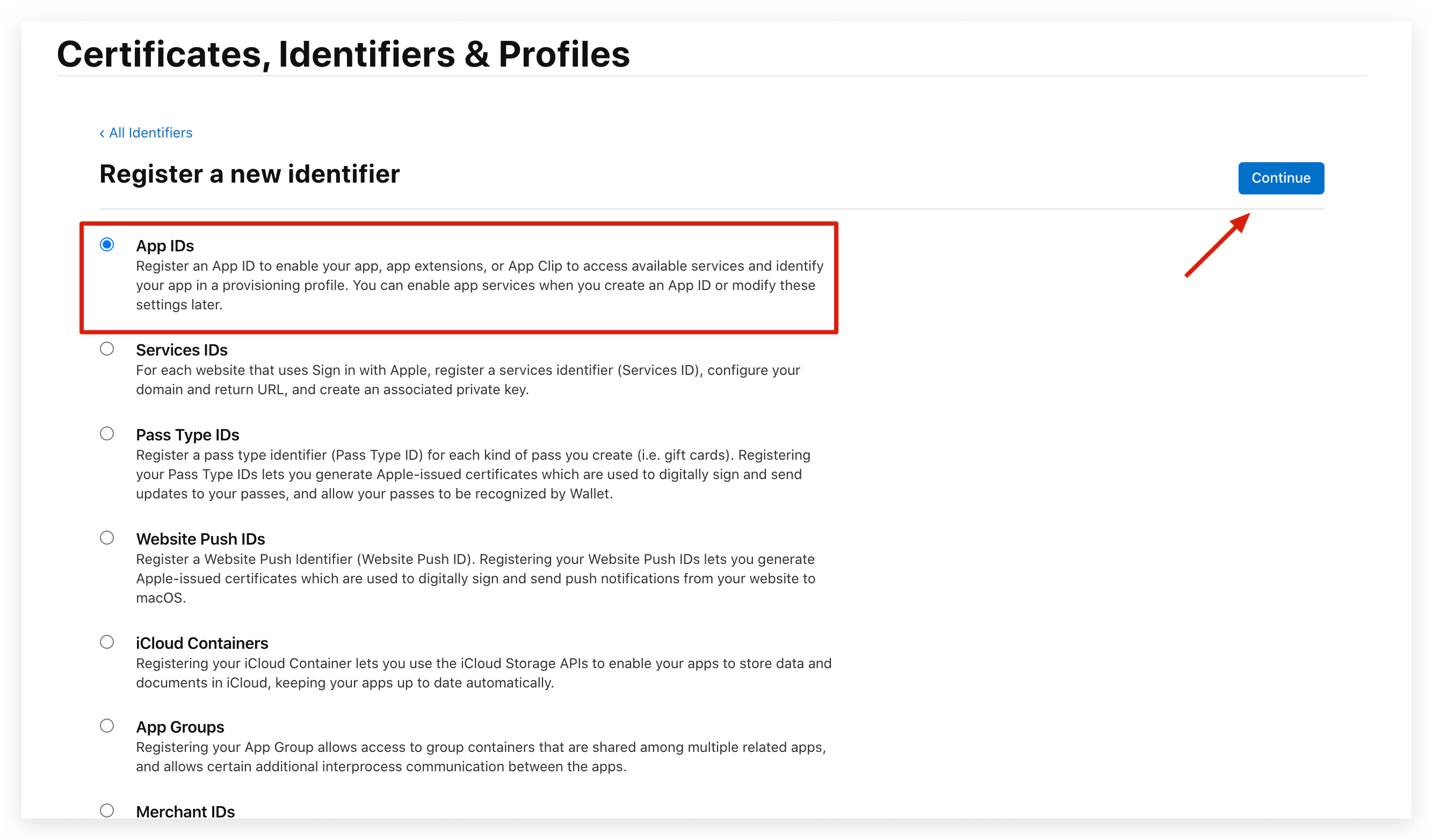Click the 'App IDs' title label
This screenshot has height=840, width=1433.
point(165,245)
